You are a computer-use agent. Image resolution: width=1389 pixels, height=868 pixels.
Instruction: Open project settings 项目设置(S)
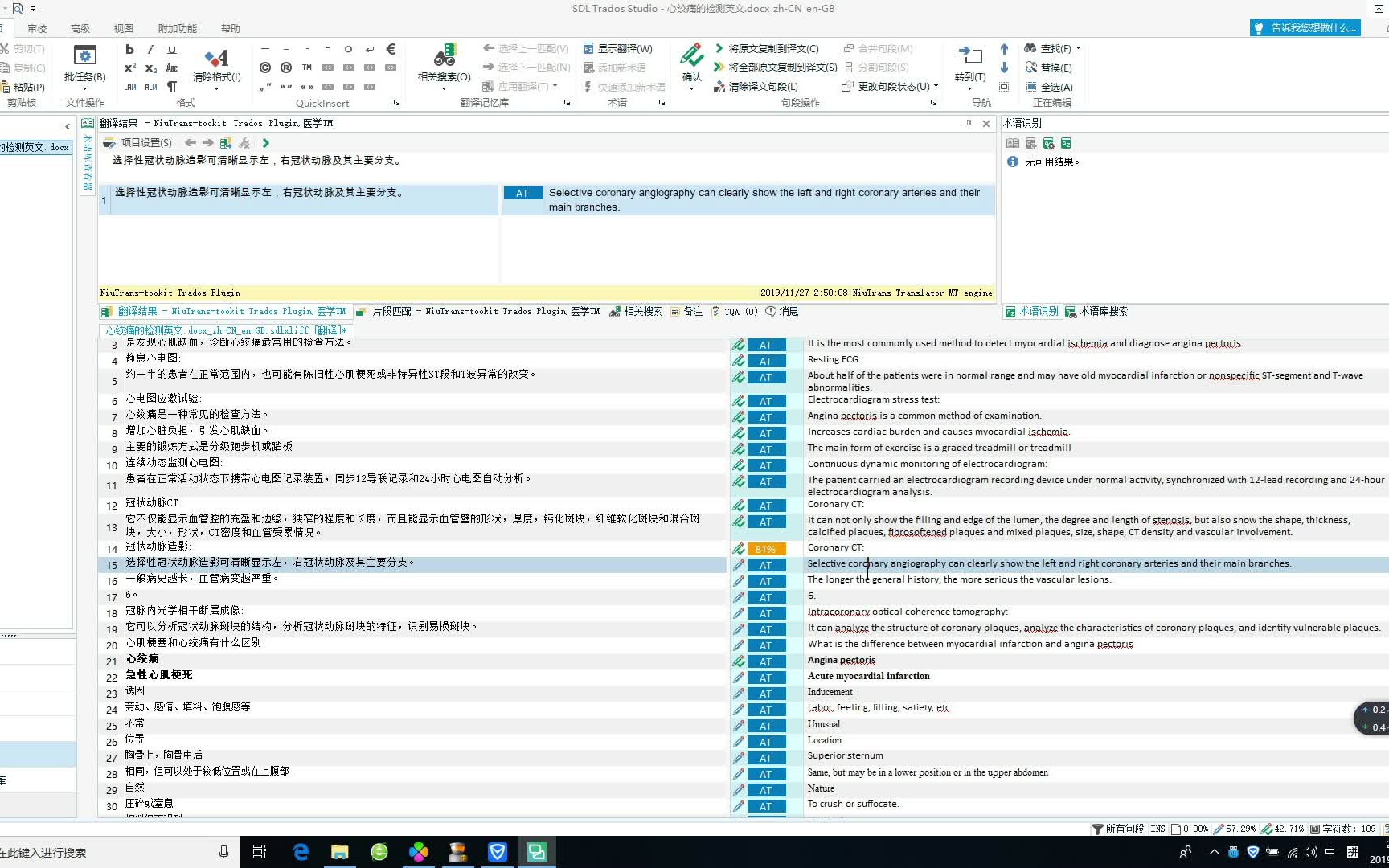point(137,143)
